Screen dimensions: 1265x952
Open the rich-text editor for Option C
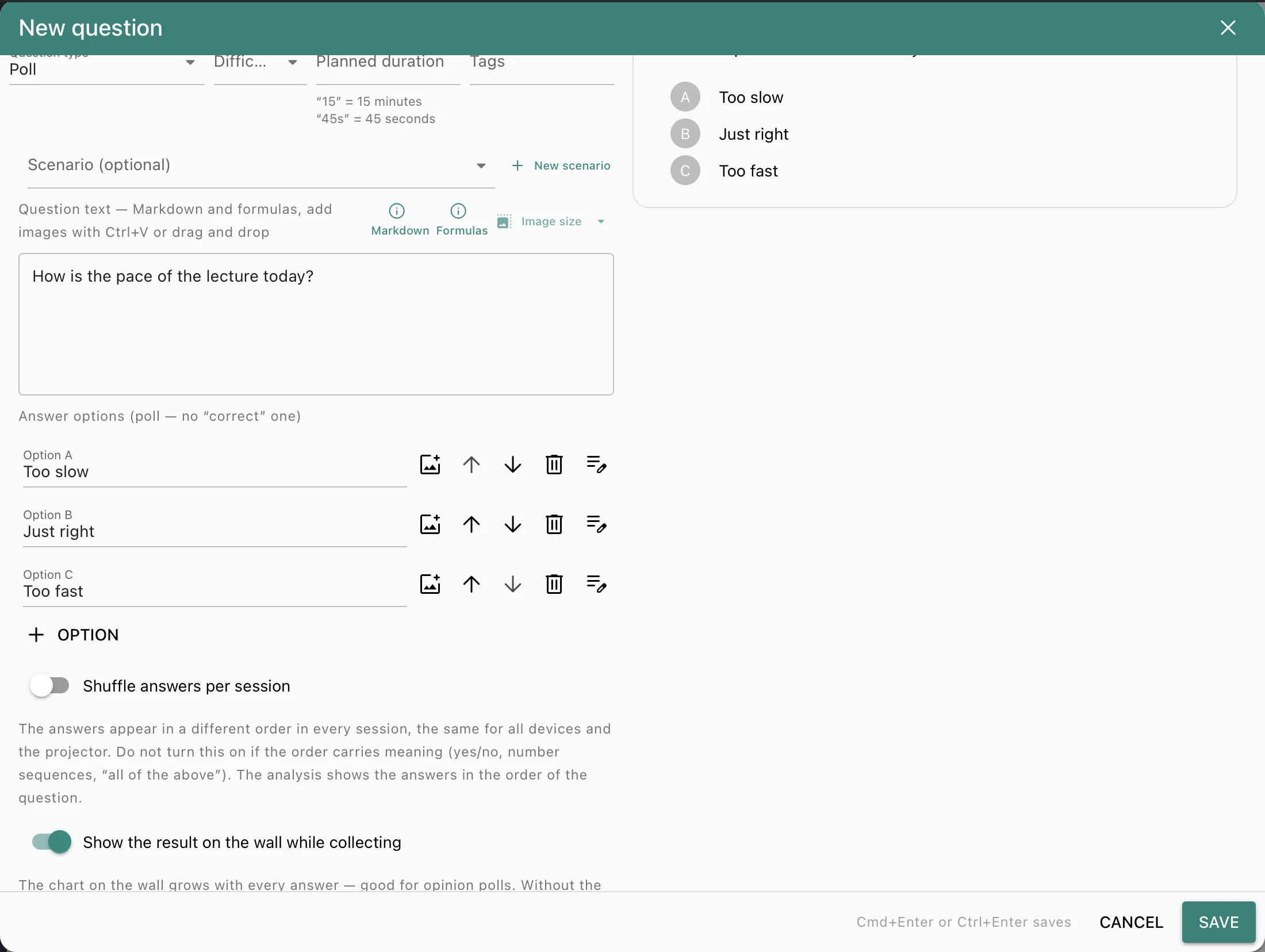596,584
